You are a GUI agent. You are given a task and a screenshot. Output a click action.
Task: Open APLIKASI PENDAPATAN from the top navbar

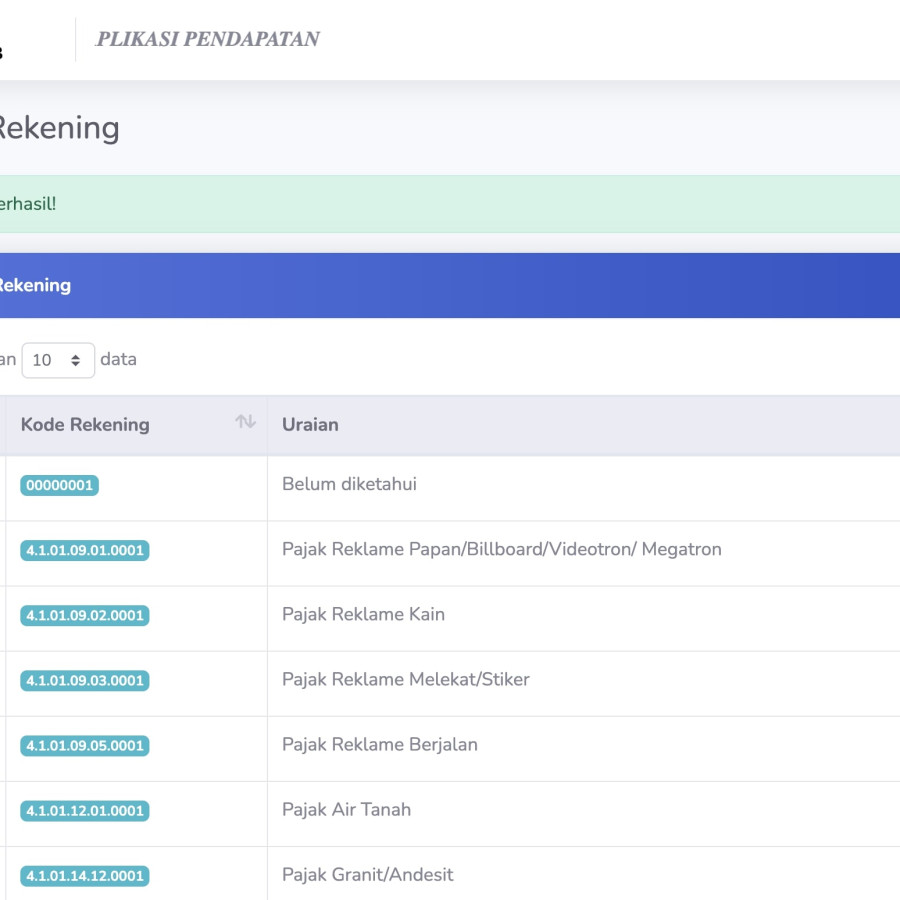pos(207,40)
